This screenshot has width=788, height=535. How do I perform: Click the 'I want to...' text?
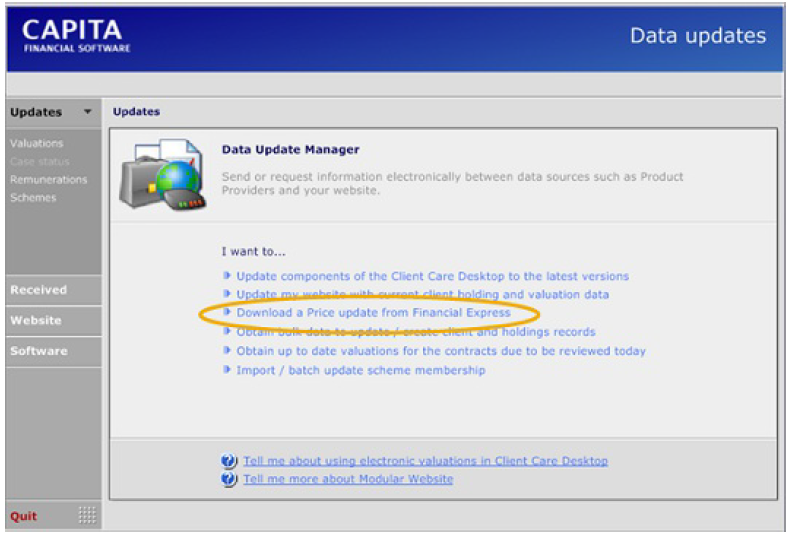point(253,251)
